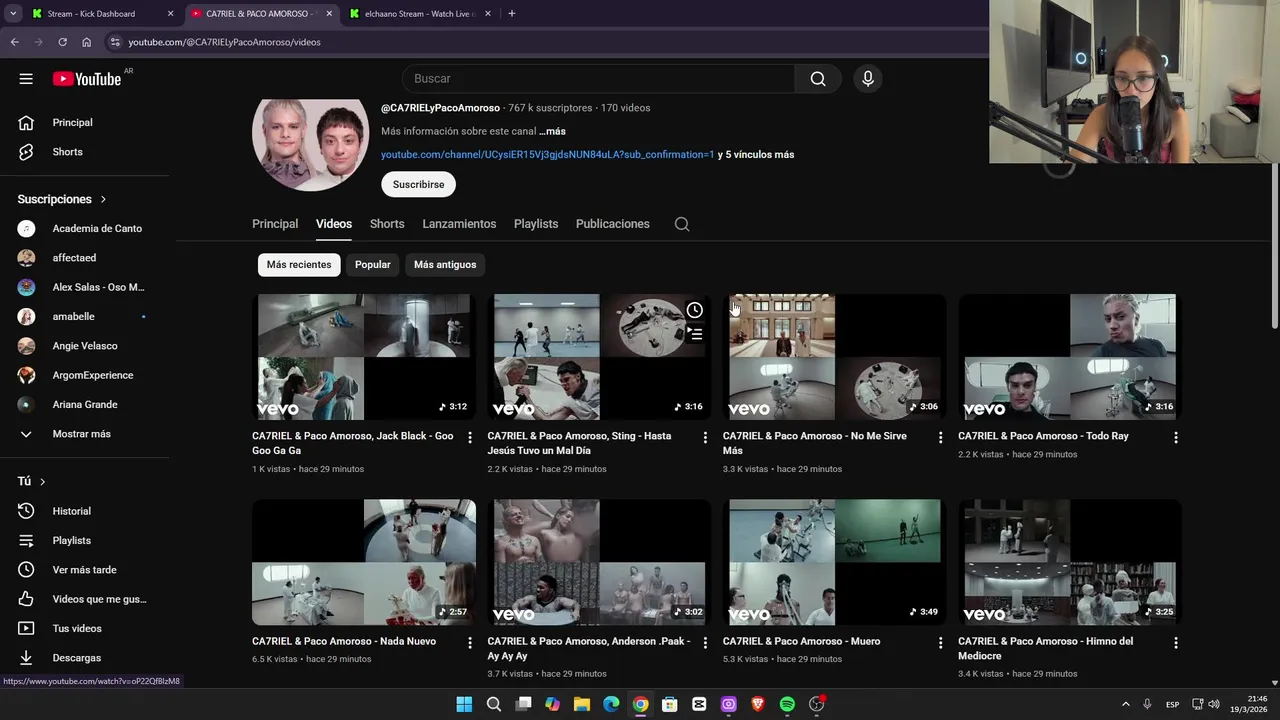Screen dimensions: 1280x720
Task: Open Spotify from the taskbar
Action: click(x=787, y=704)
